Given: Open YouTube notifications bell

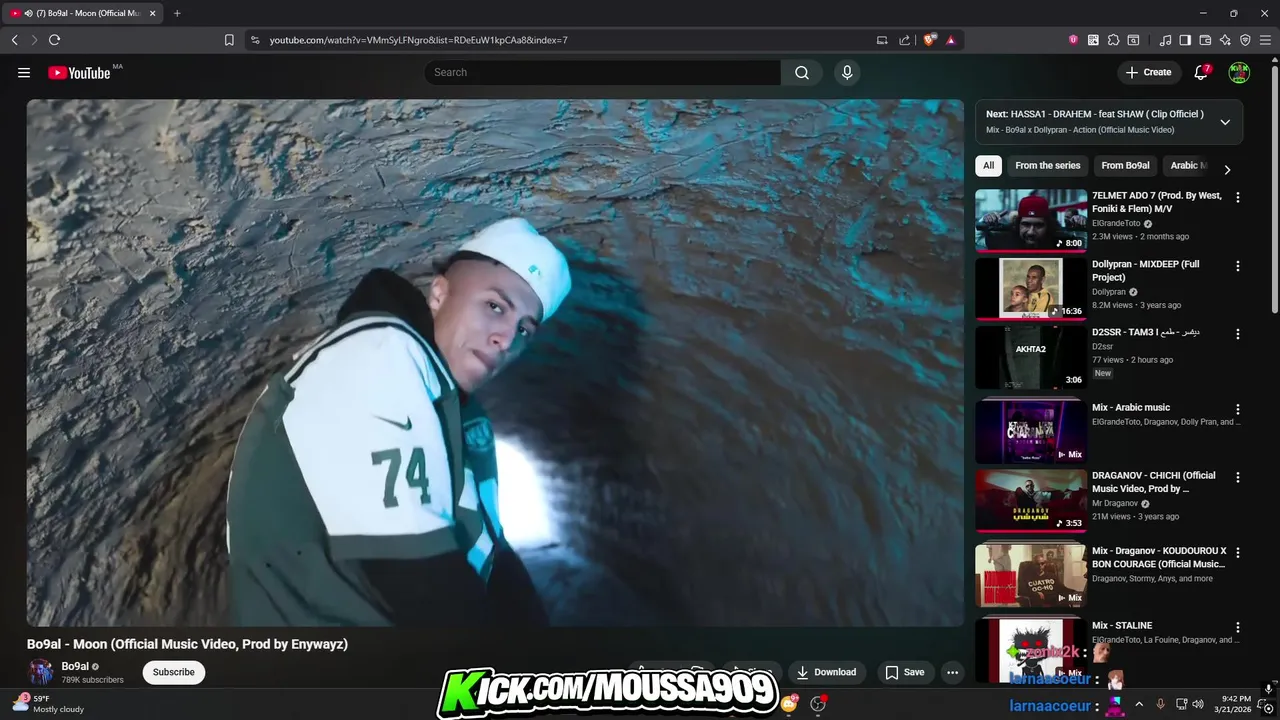Looking at the screenshot, I should (x=1201, y=72).
